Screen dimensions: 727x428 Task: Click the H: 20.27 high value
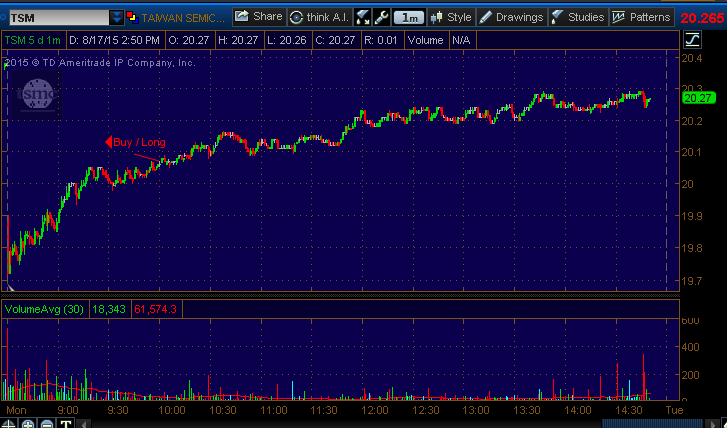click(238, 40)
